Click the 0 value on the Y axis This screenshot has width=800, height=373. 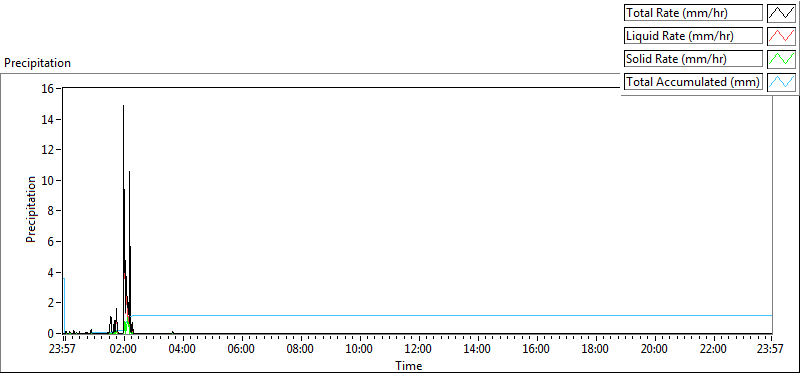(x=51, y=334)
